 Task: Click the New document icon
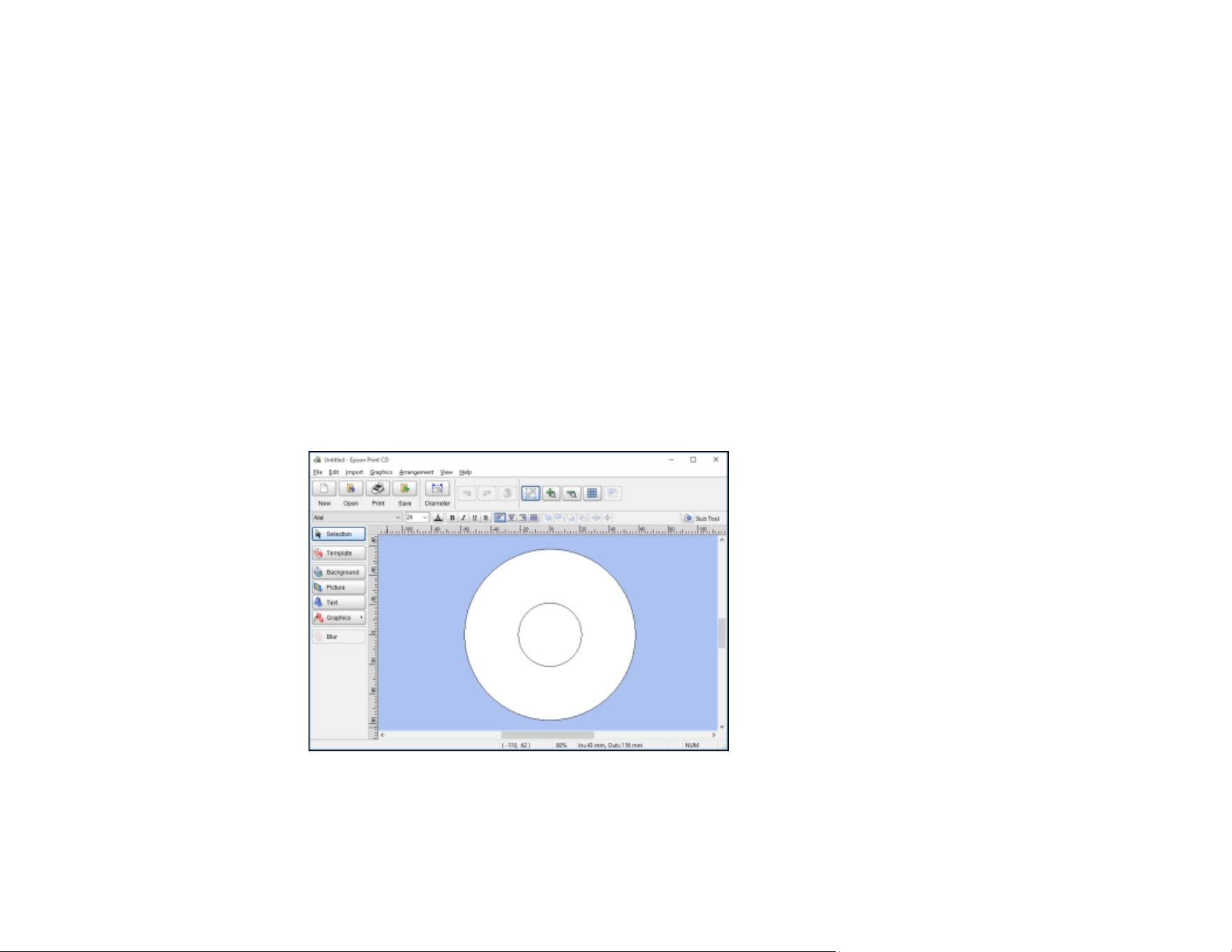pyautogui.click(x=324, y=488)
